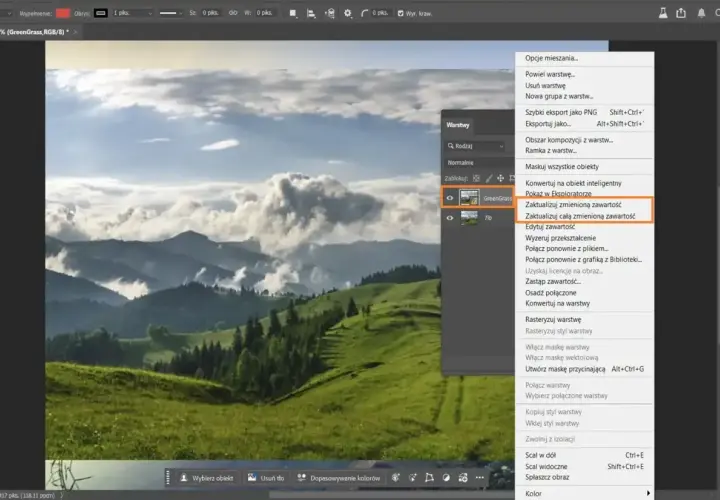Click lock transparent pixels icon
This screenshot has height=500, width=720.
coord(476,178)
